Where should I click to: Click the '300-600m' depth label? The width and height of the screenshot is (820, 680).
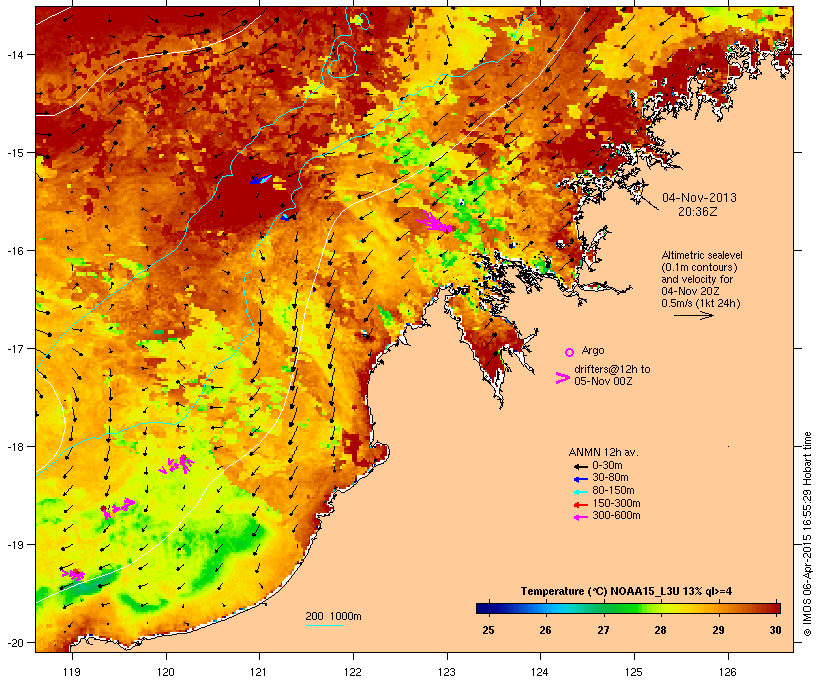tap(616, 516)
